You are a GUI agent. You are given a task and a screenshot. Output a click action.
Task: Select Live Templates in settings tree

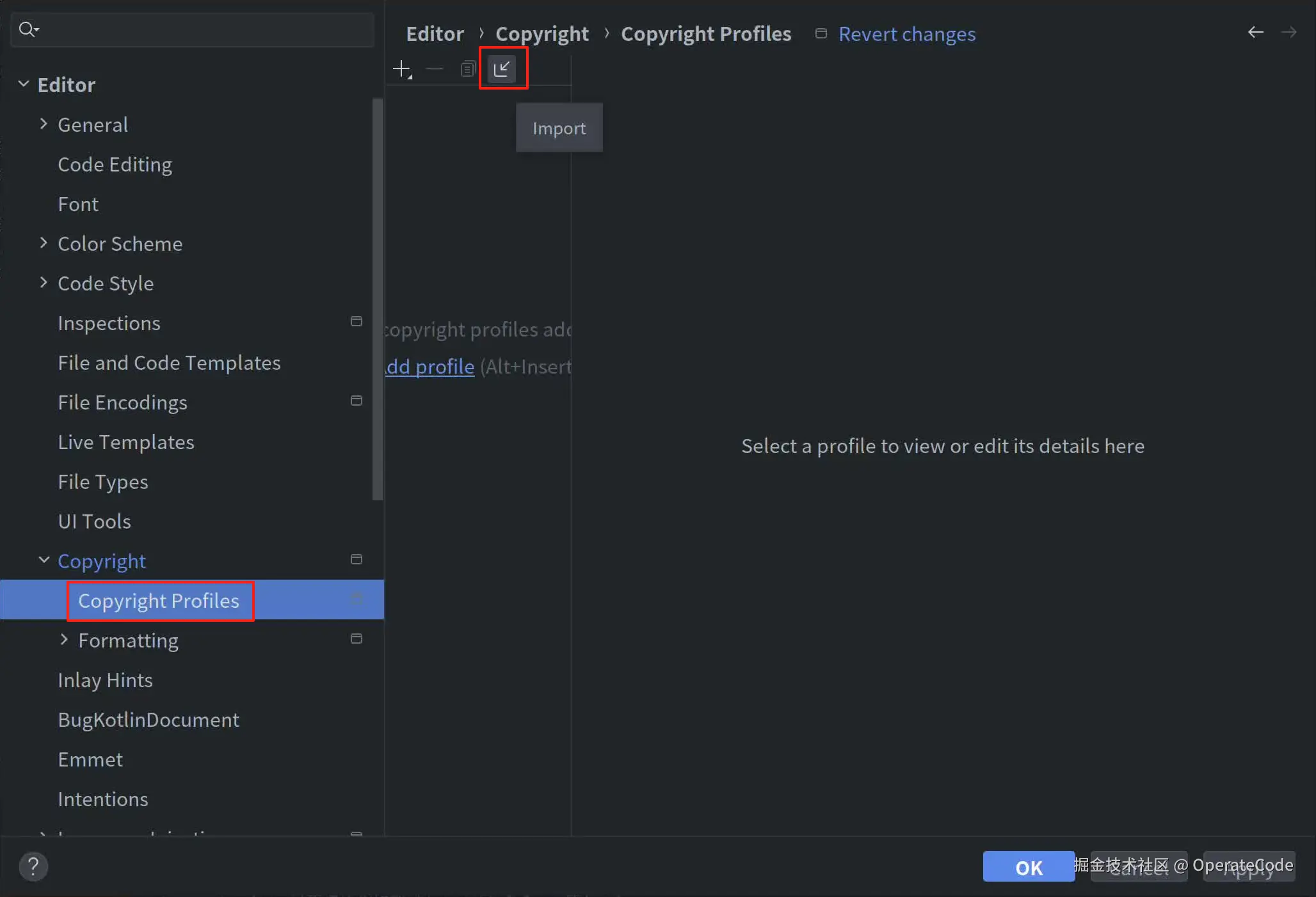point(126,442)
